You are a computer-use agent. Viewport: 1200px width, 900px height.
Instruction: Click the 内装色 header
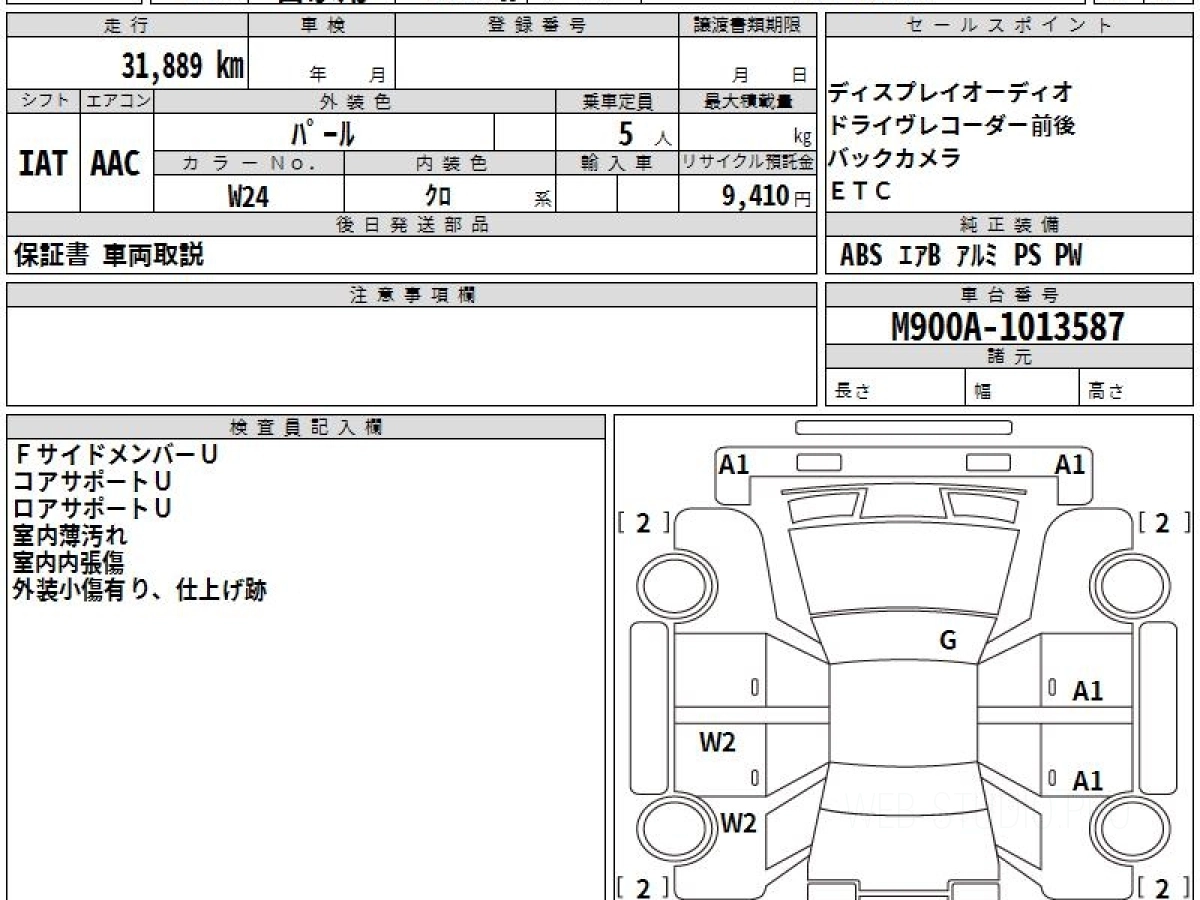click(450, 163)
